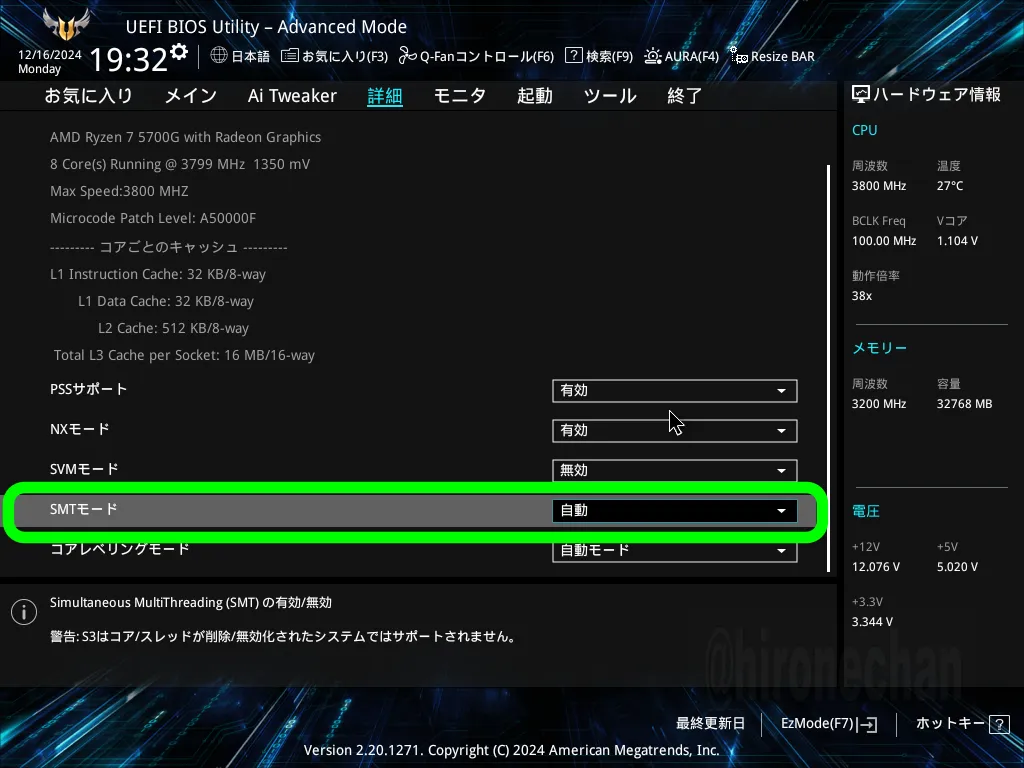Click the search question-mark icon (F9)
The width and height of the screenshot is (1024, 768).
[573, 56]
